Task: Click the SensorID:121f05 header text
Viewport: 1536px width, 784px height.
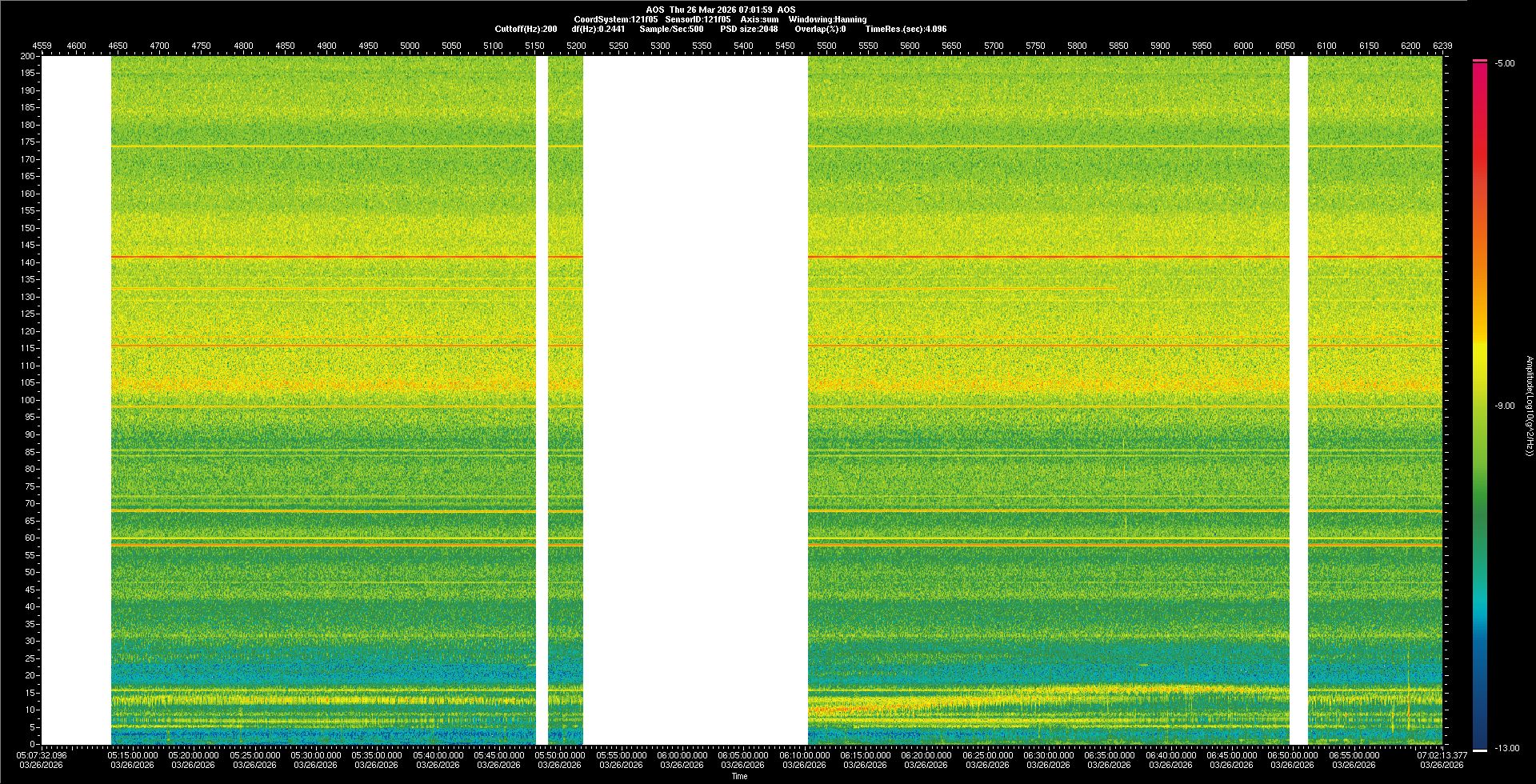Action: (x=698, y=19)
